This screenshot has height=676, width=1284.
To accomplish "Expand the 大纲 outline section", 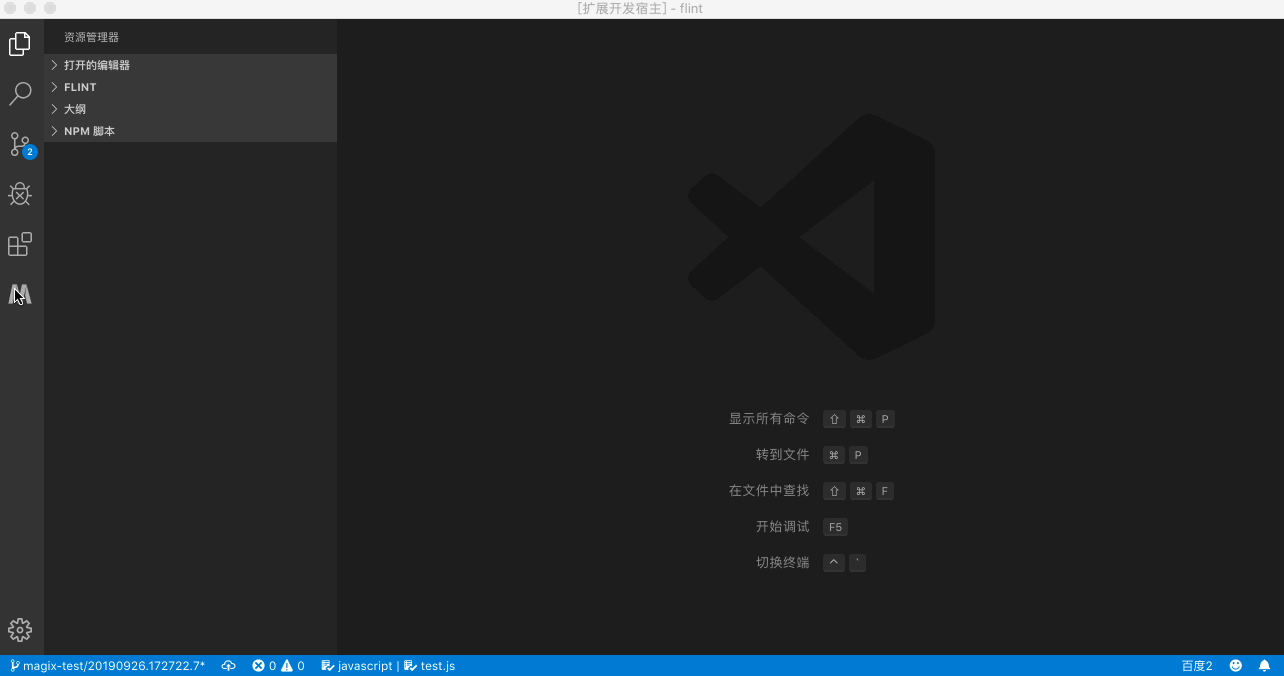I will [190, 109].
